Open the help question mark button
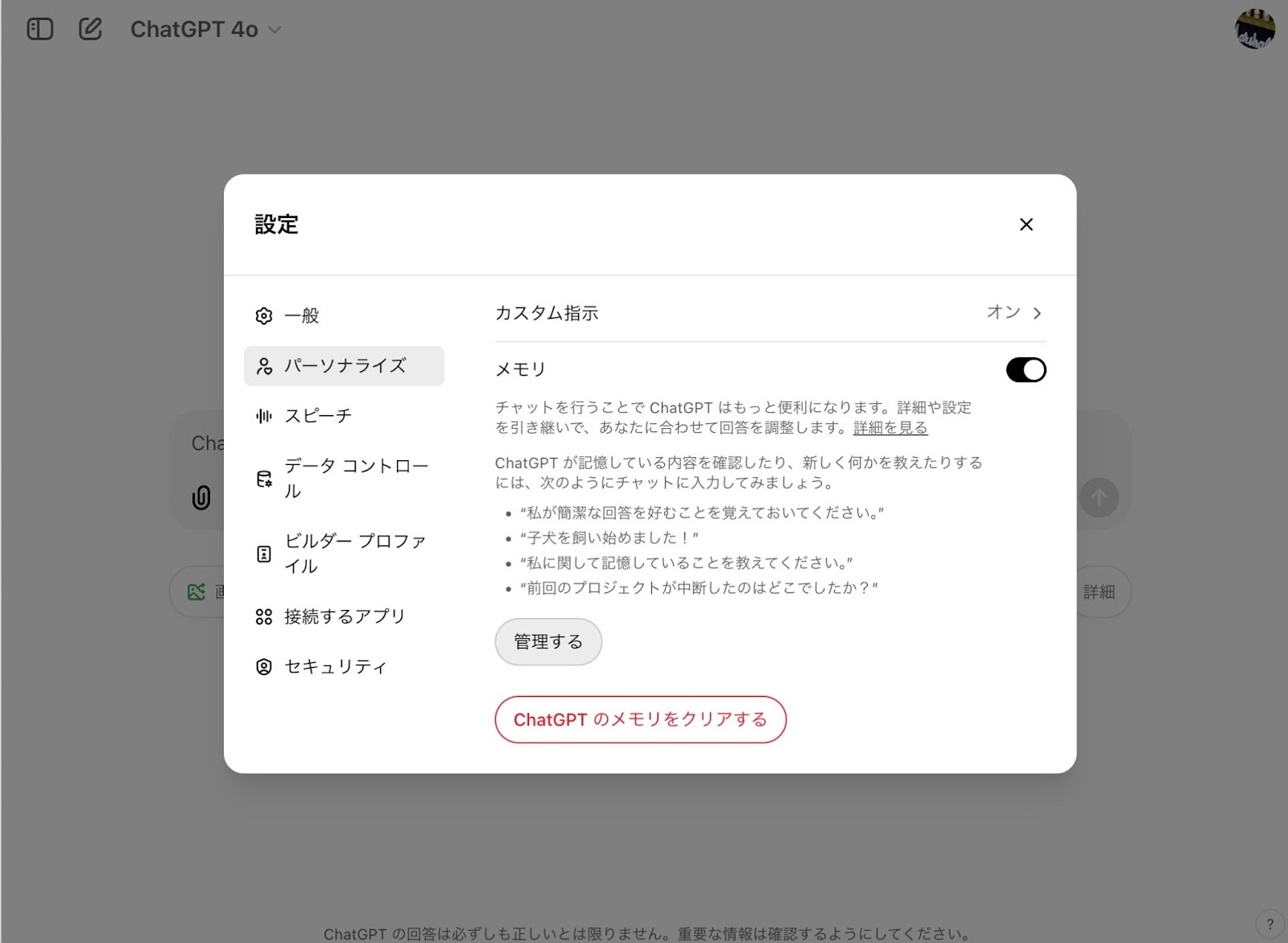1288x943 pixels. click(1270, 924)
